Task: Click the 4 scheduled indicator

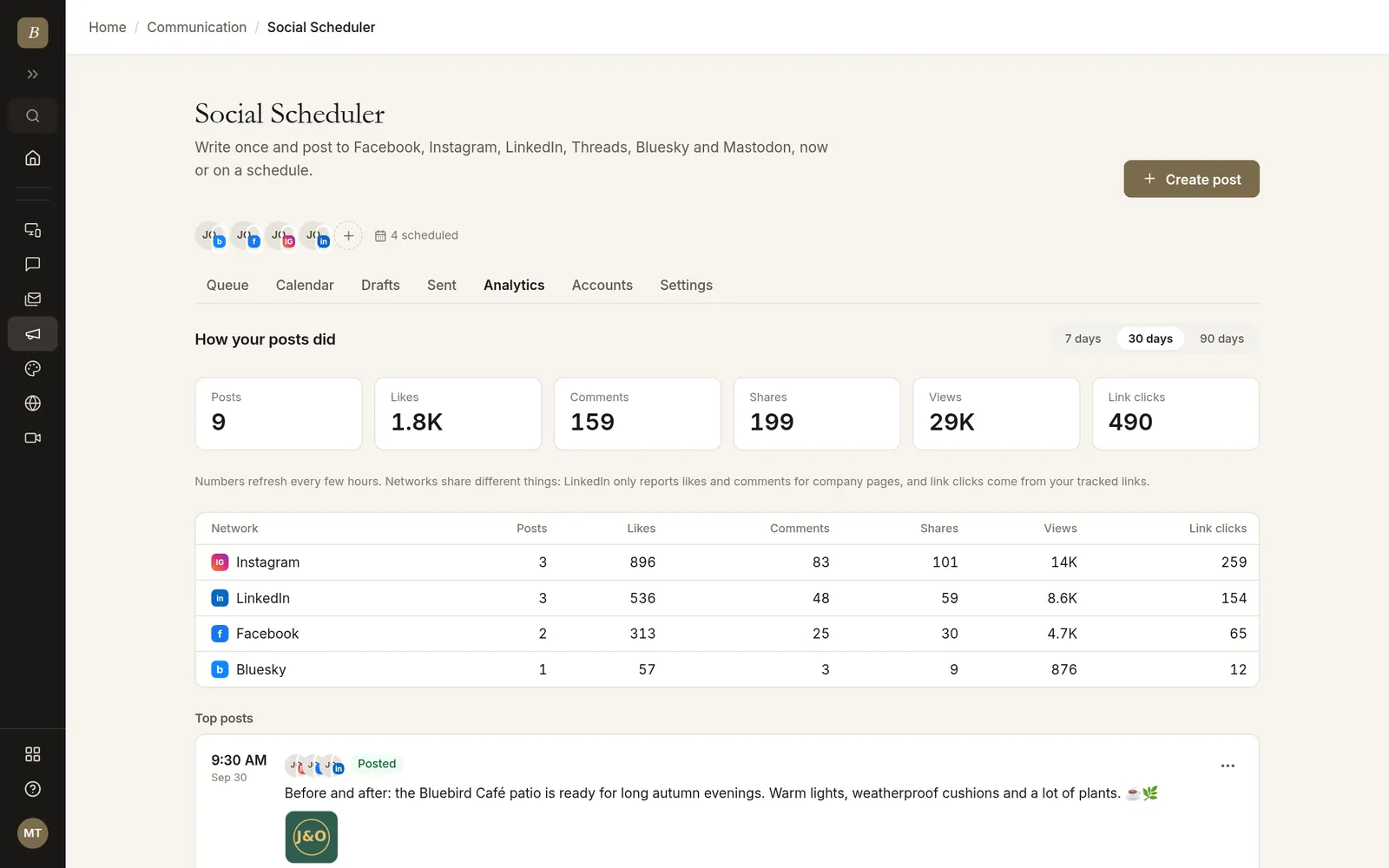Action: (416, 235)
